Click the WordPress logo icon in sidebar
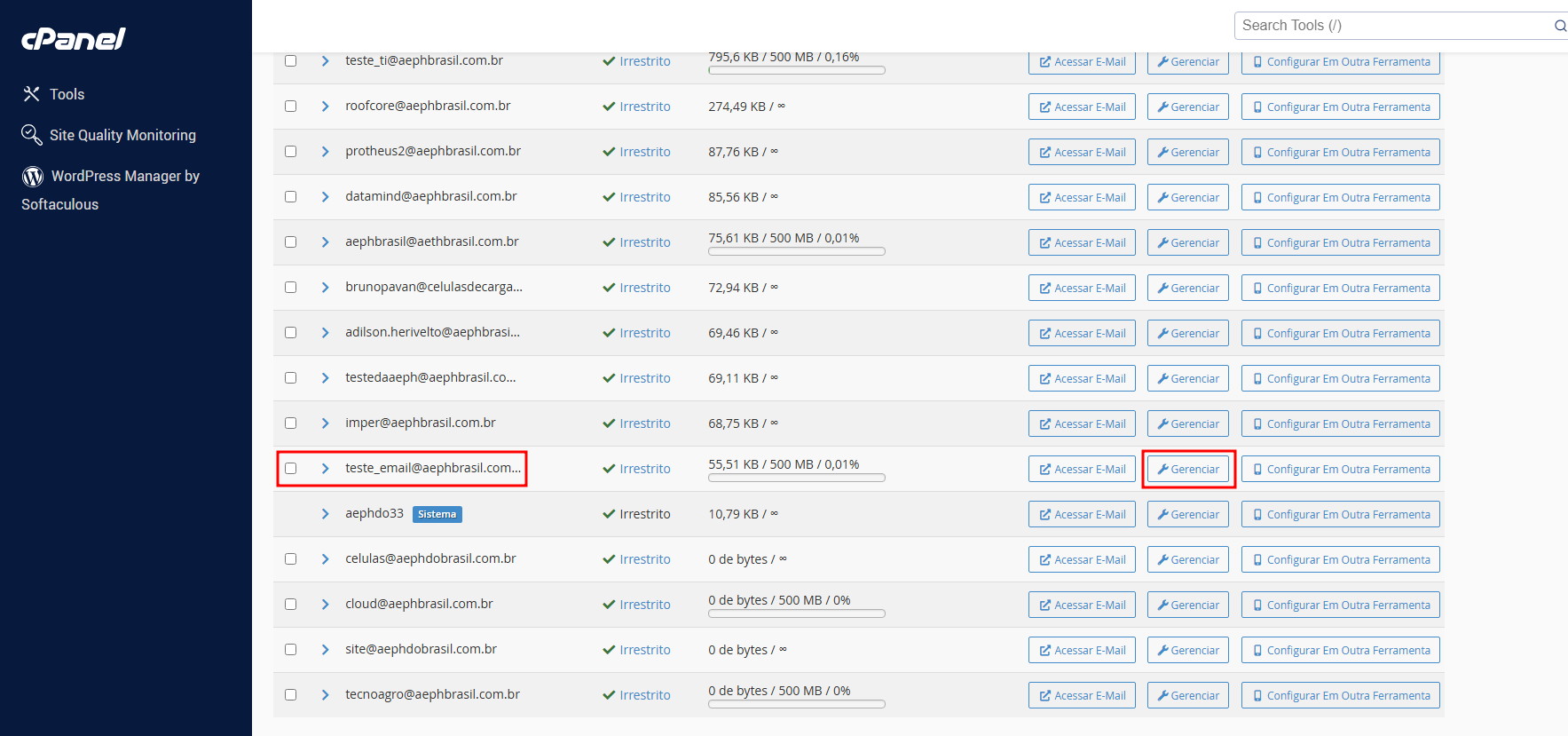1568x736 pixels. tap(33, 177)
